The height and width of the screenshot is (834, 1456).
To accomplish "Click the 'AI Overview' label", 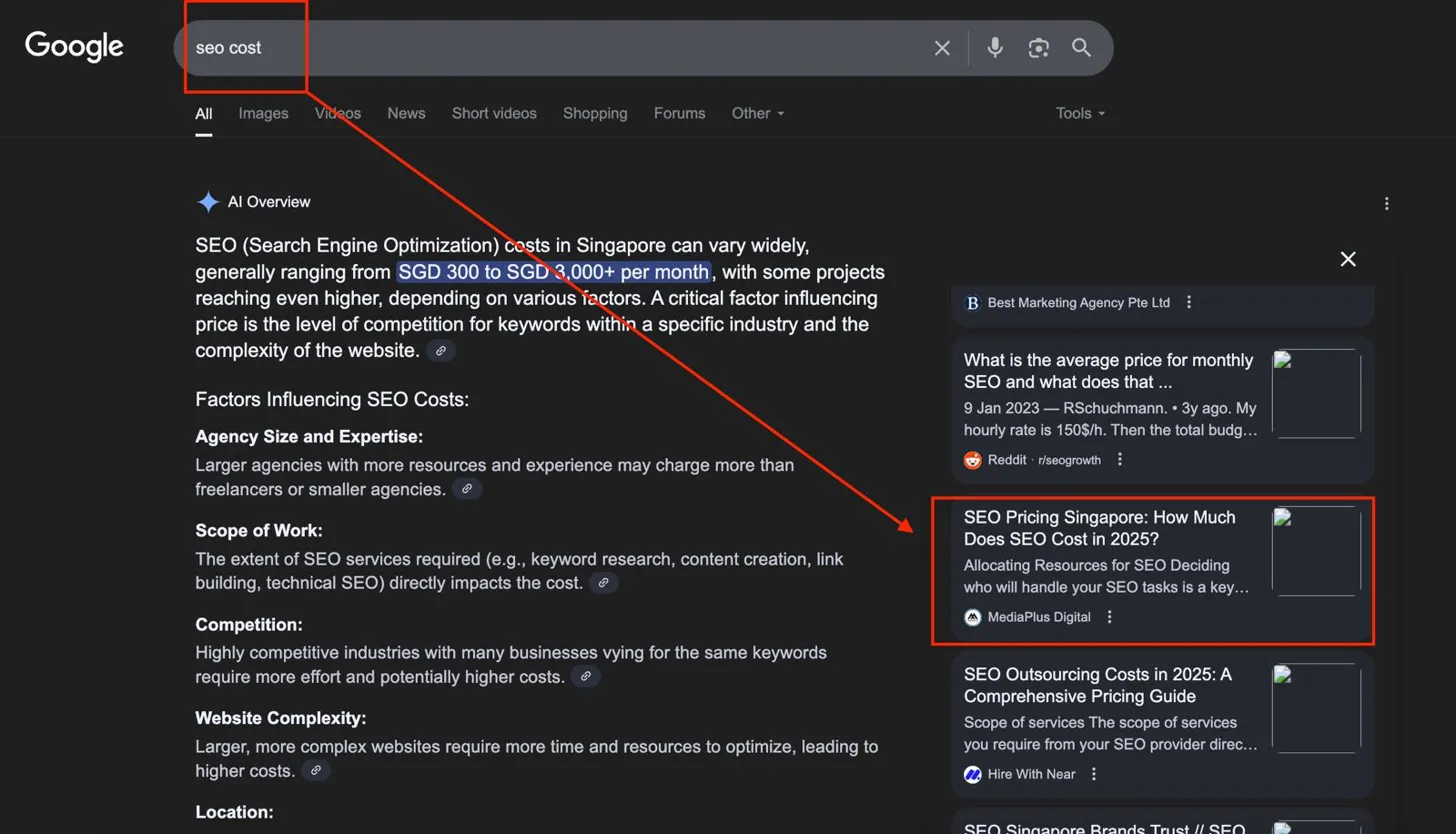I will point(269,202).
